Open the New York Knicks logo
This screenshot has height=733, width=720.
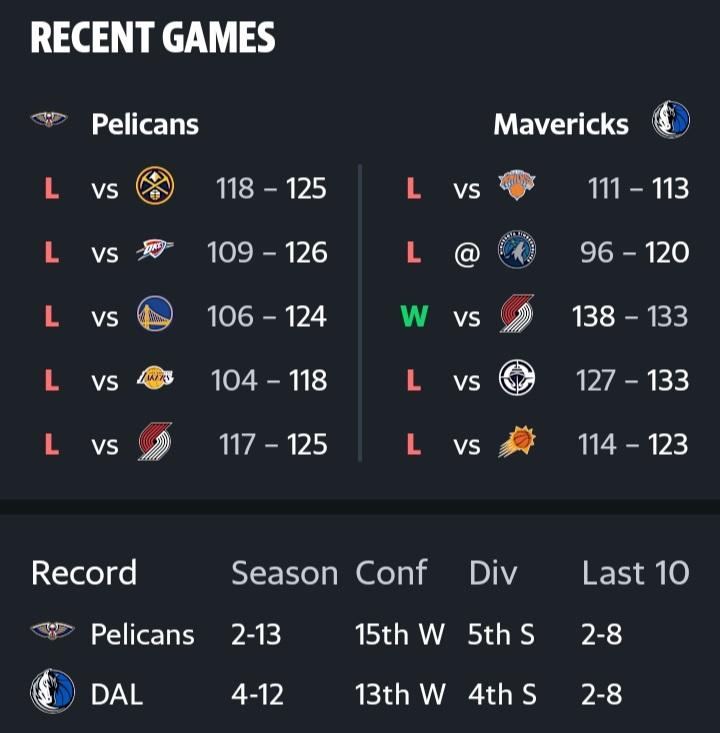(x=517, y=187)
